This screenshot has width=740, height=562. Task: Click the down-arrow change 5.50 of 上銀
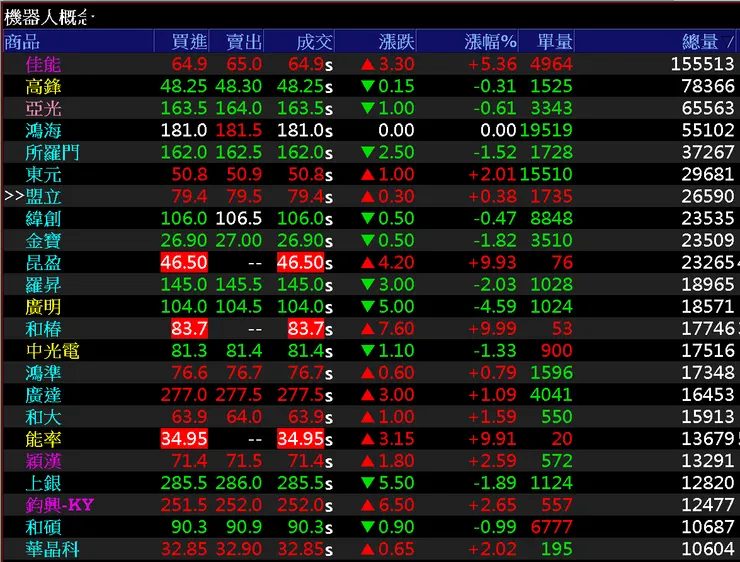pos(387,483)
